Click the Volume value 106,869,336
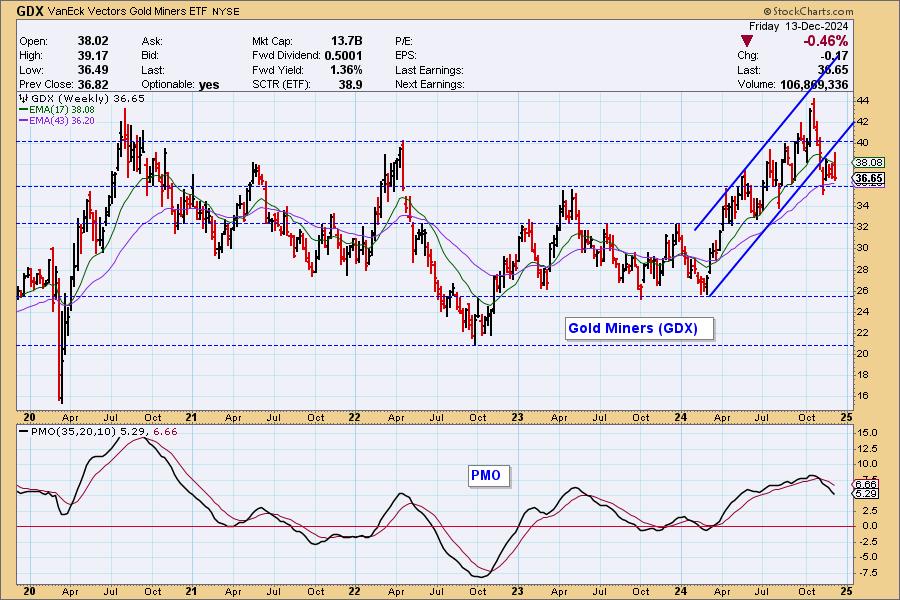This screenshot has height=600, width=900. 814,84
